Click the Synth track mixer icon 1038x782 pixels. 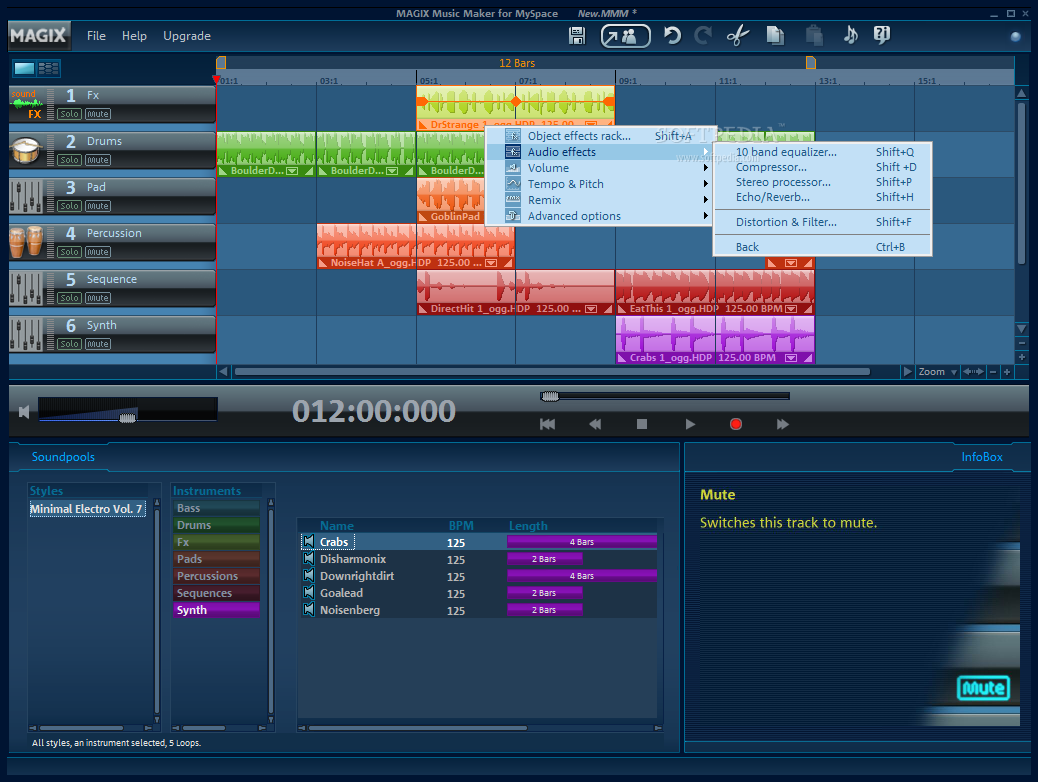(x=26, y=334)
